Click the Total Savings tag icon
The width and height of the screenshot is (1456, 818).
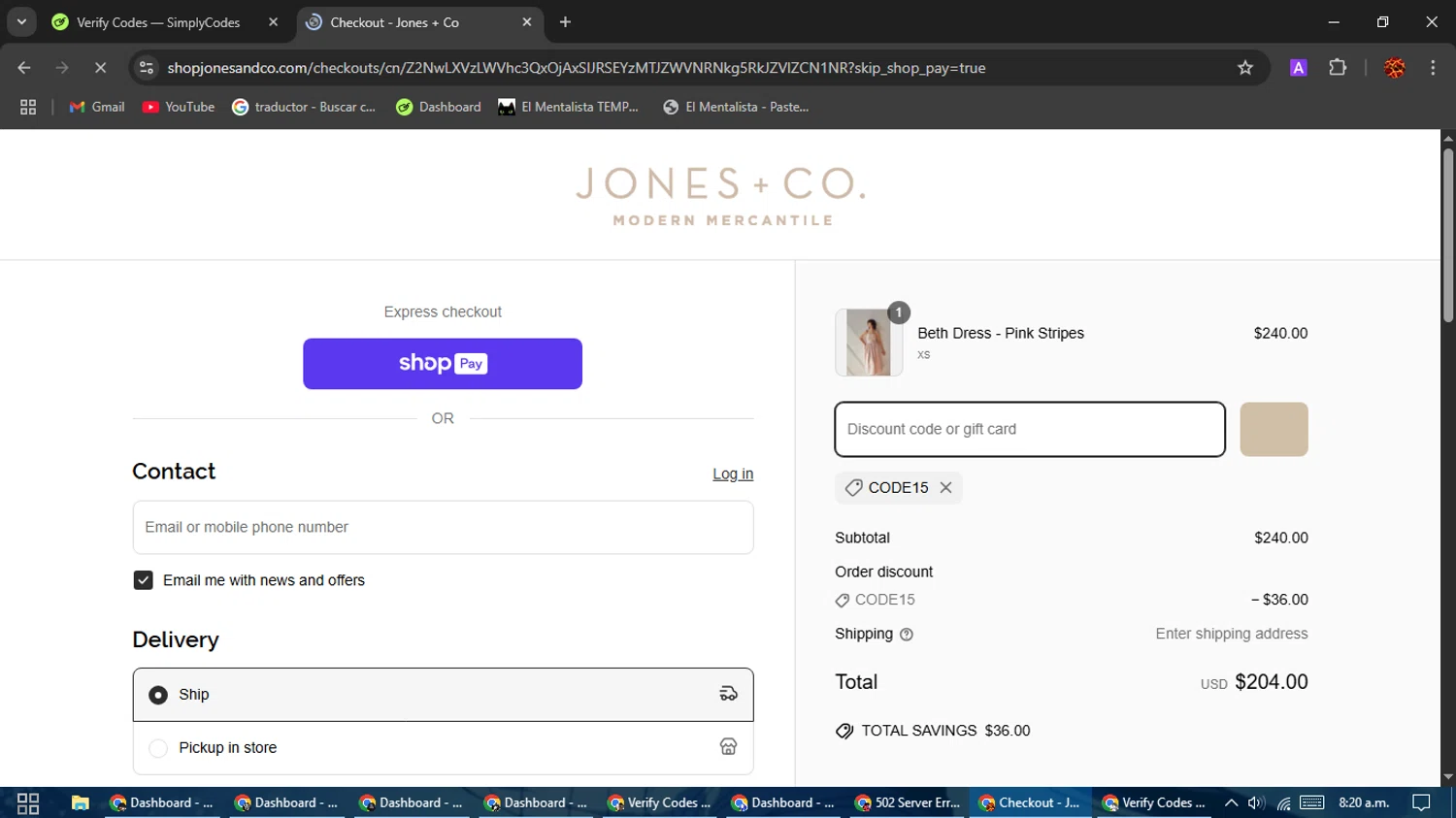tap(844, 731)
